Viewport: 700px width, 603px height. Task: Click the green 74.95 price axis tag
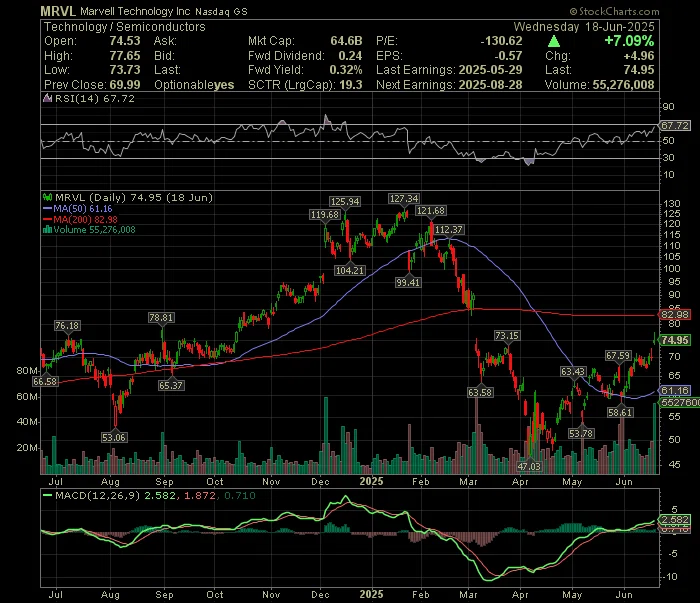675,340
